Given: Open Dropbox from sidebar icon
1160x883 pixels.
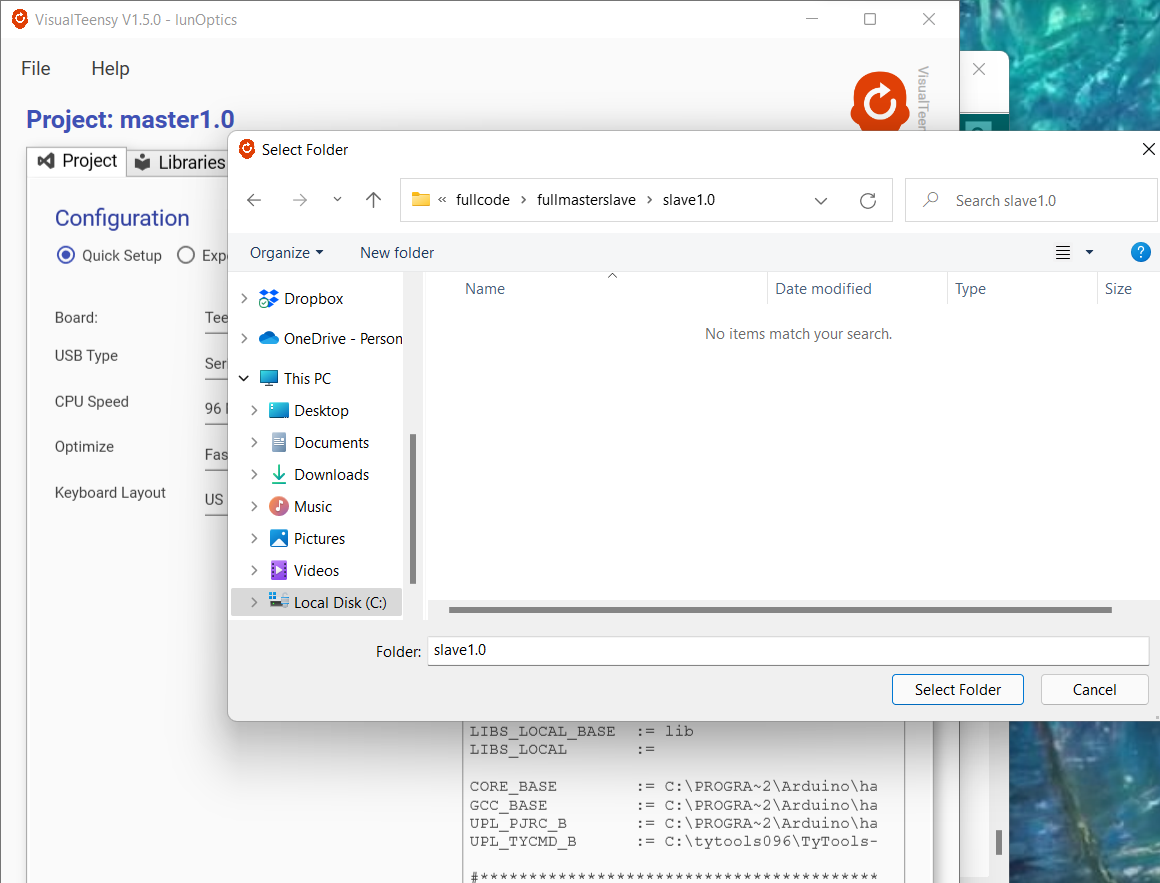Looking at the screenshot, I should 267,298.
